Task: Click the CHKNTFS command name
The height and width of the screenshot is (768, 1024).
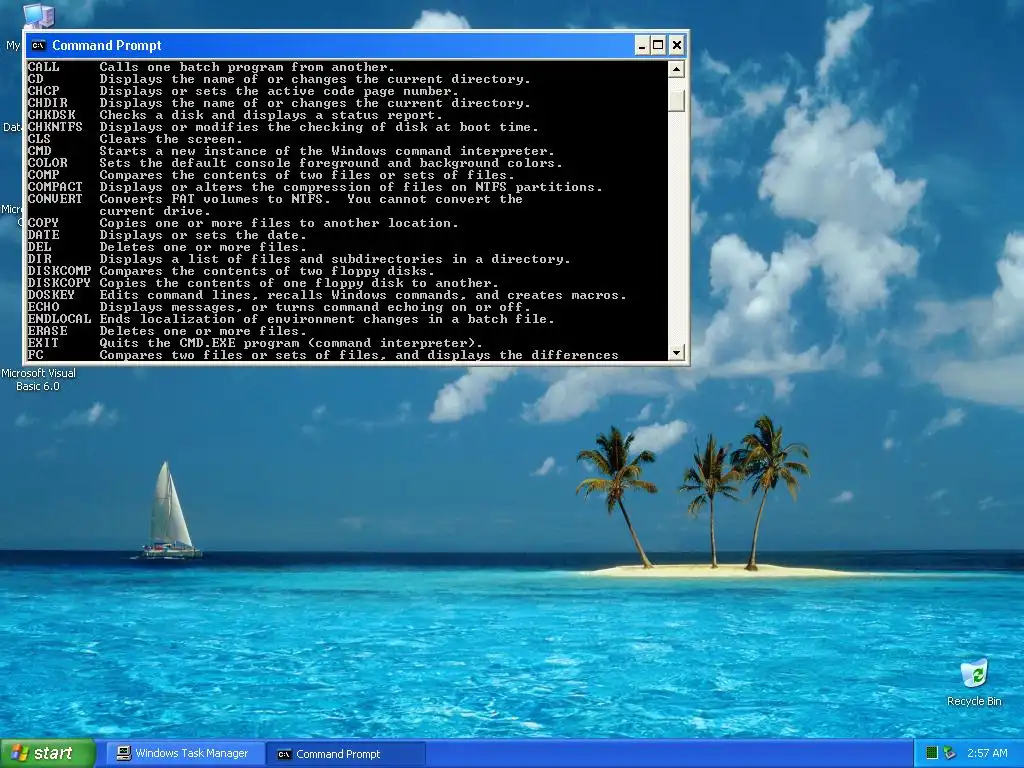Action: [55, 127]
